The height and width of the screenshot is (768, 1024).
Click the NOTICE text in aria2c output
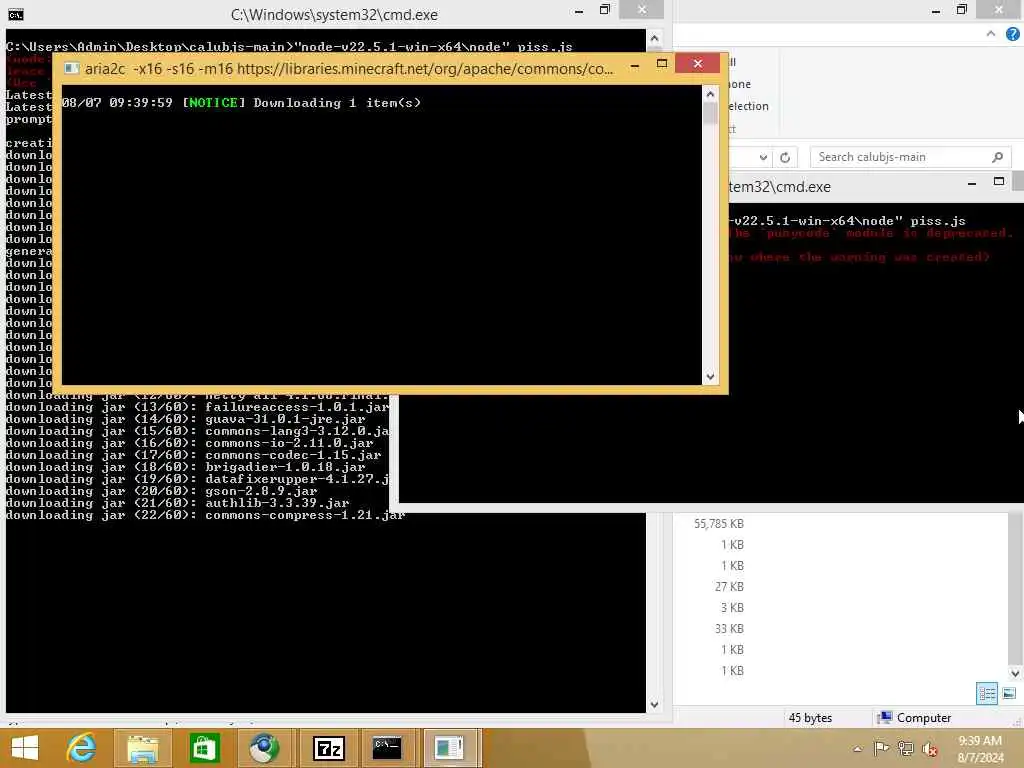[213, 103]
